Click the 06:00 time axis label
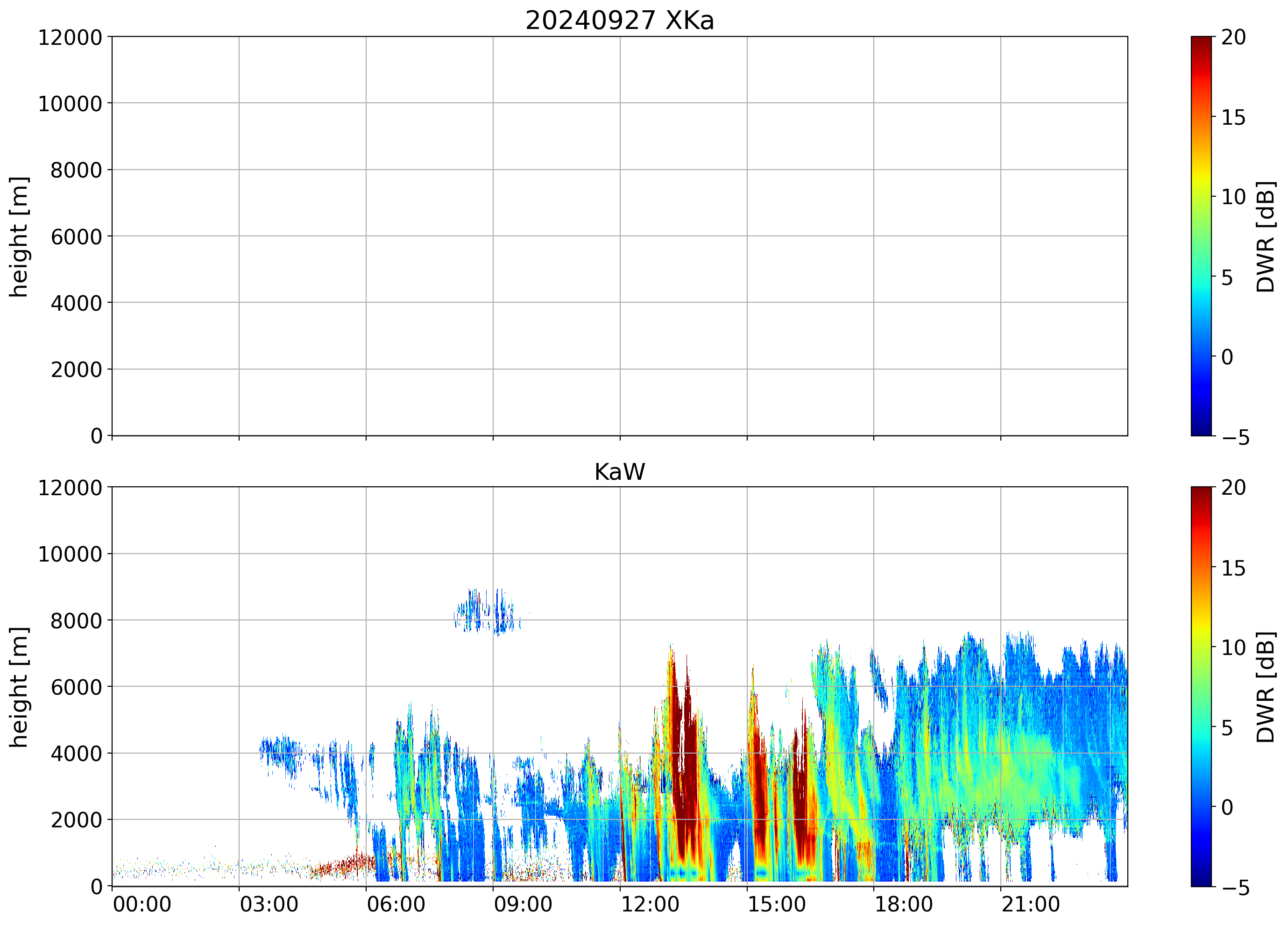The width and height of the screenshot is (1288, 925). (x=396, y=904)
